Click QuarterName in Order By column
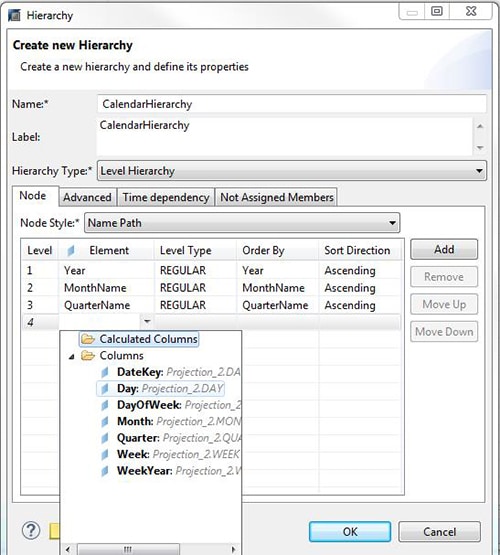The width and height of the screenshot is (500, 555). coord(275,305)
